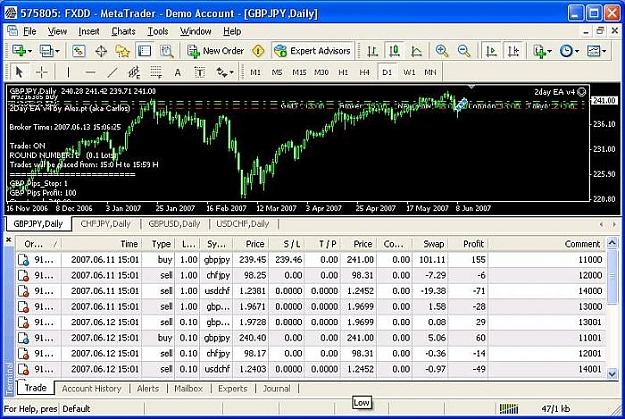Zoom out of the chart
Screen dimensions: 625x419
pyautogui.click(x=464, y=51)
